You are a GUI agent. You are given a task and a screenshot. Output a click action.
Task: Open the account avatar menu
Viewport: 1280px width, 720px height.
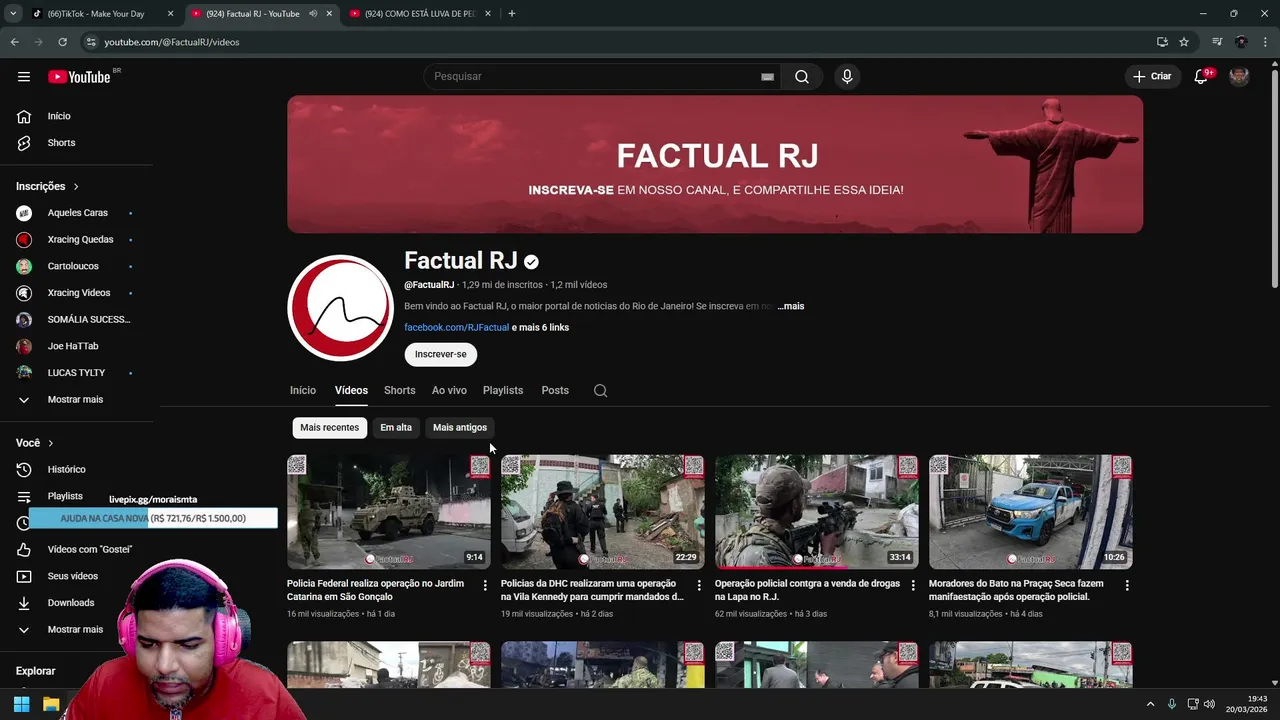(1239, 77)
